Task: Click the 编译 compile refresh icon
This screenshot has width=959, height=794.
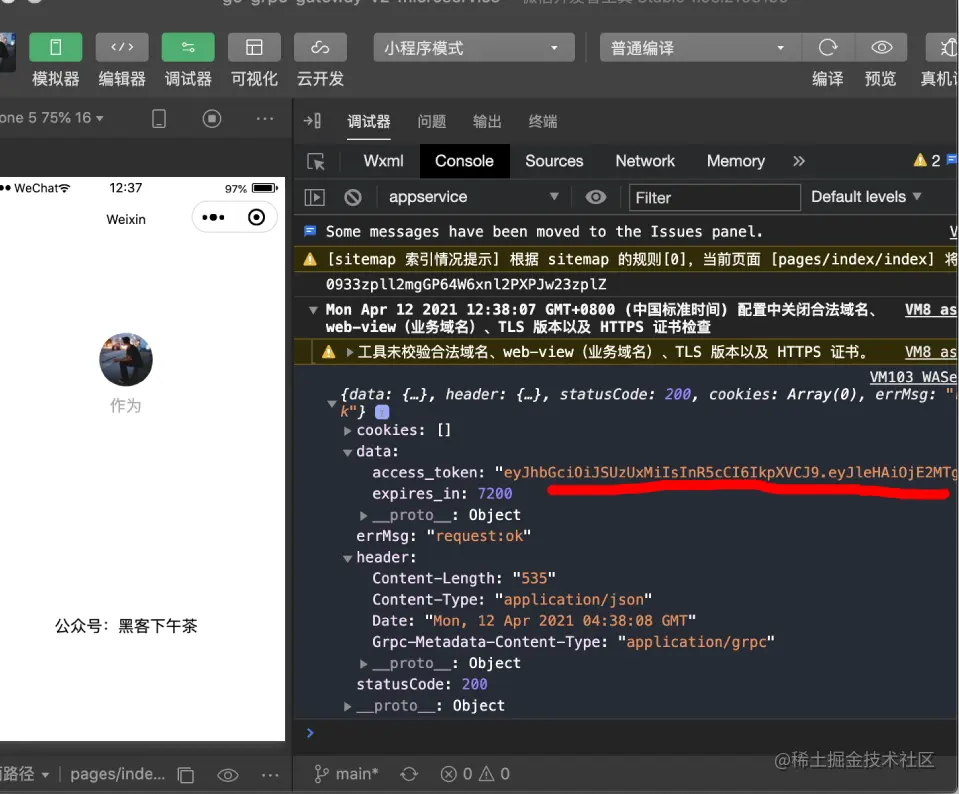Action: click(x=828, y=47)
